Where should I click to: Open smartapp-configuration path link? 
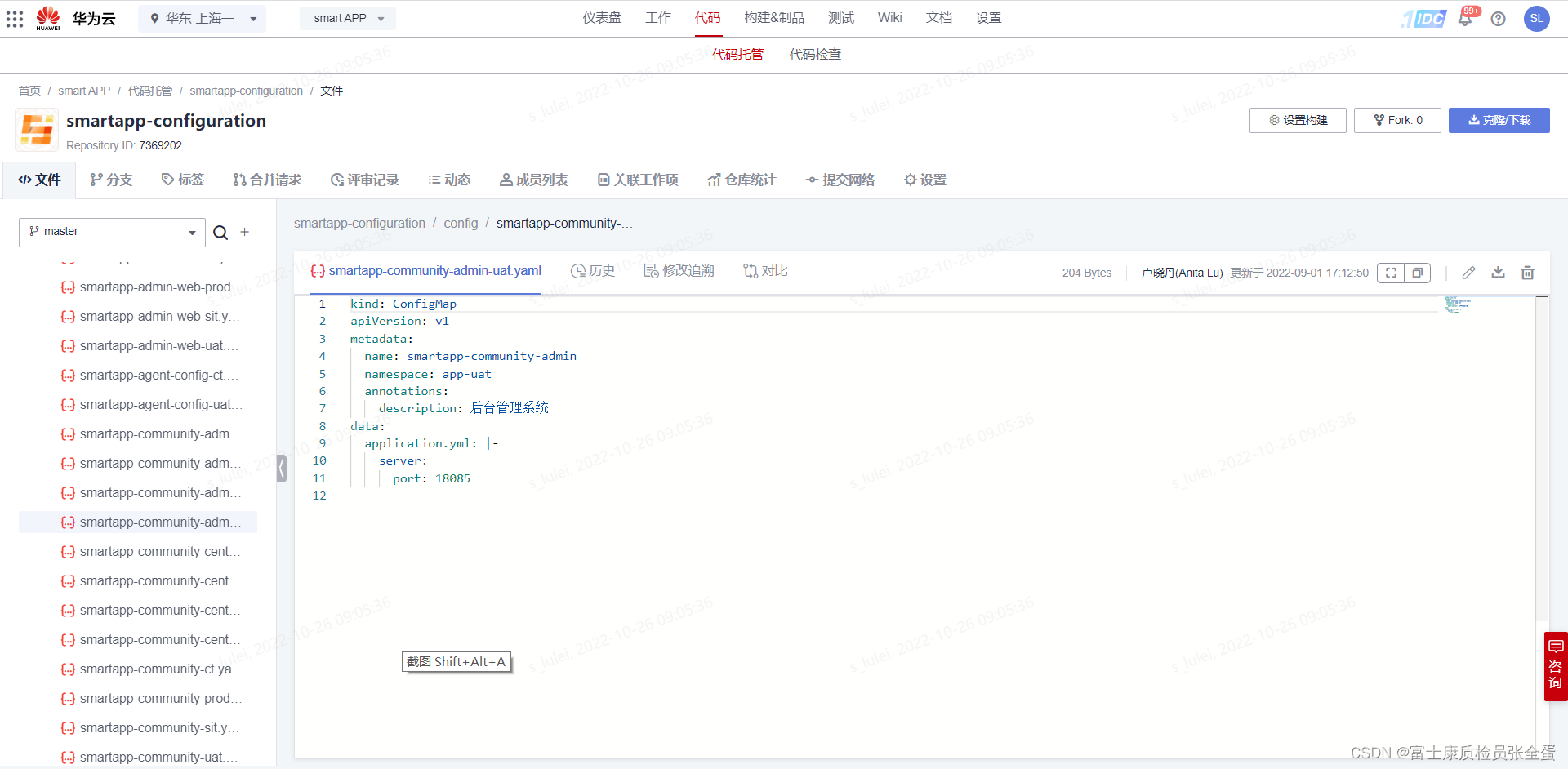click(x=359, y=224)
